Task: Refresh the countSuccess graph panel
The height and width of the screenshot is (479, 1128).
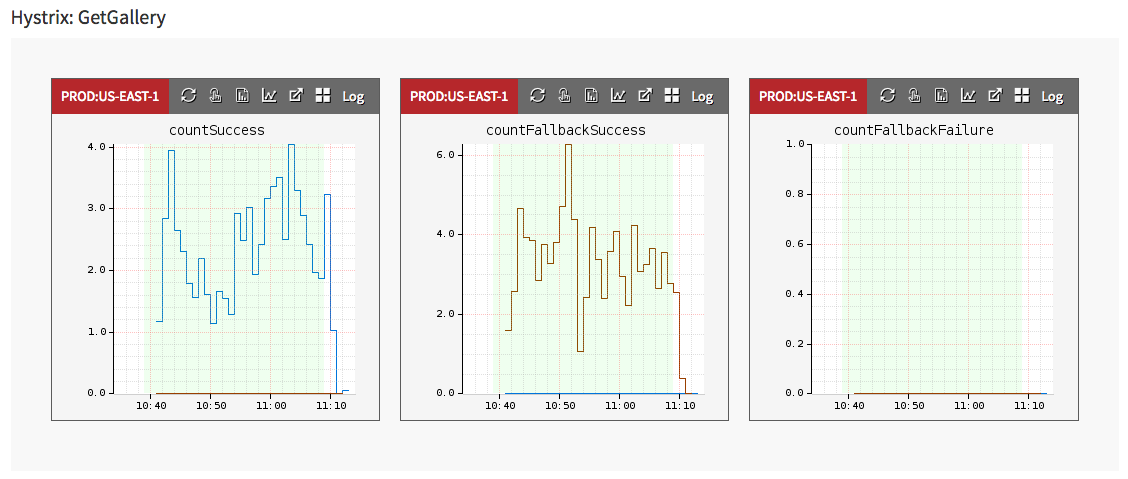Action: pyautogui.click(x=188, y=96)
